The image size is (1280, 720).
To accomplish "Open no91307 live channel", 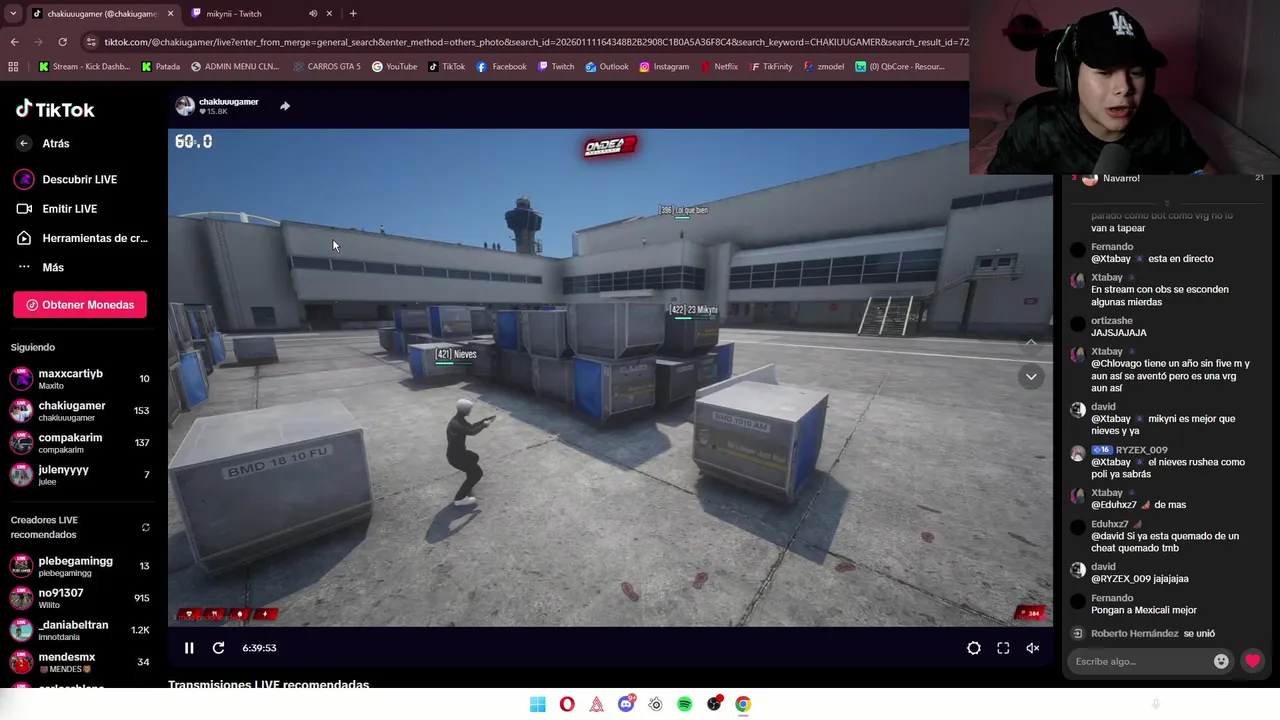I will 80,598.
